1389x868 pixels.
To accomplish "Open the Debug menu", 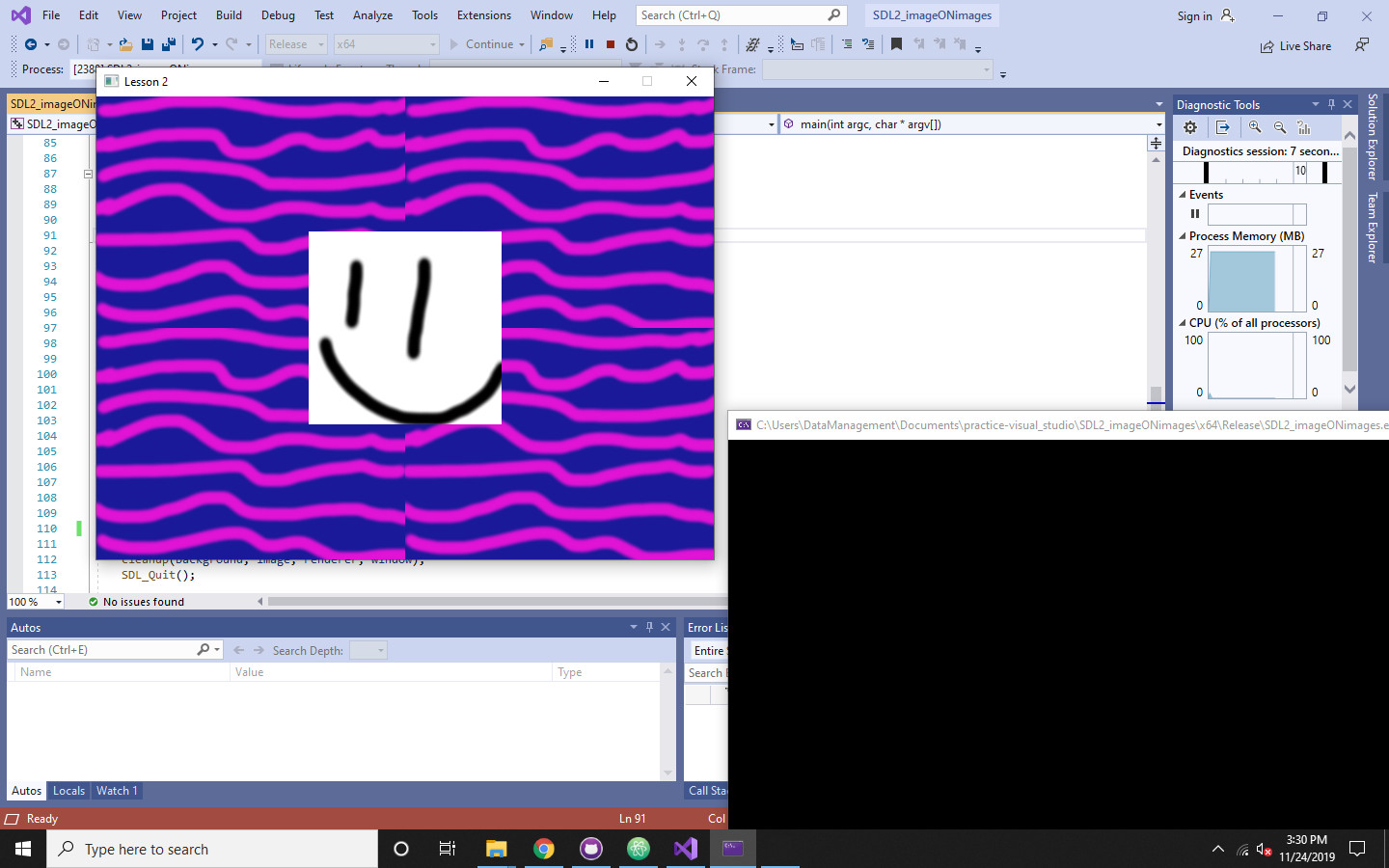I will pyautogui.click(x=278, y=14).
